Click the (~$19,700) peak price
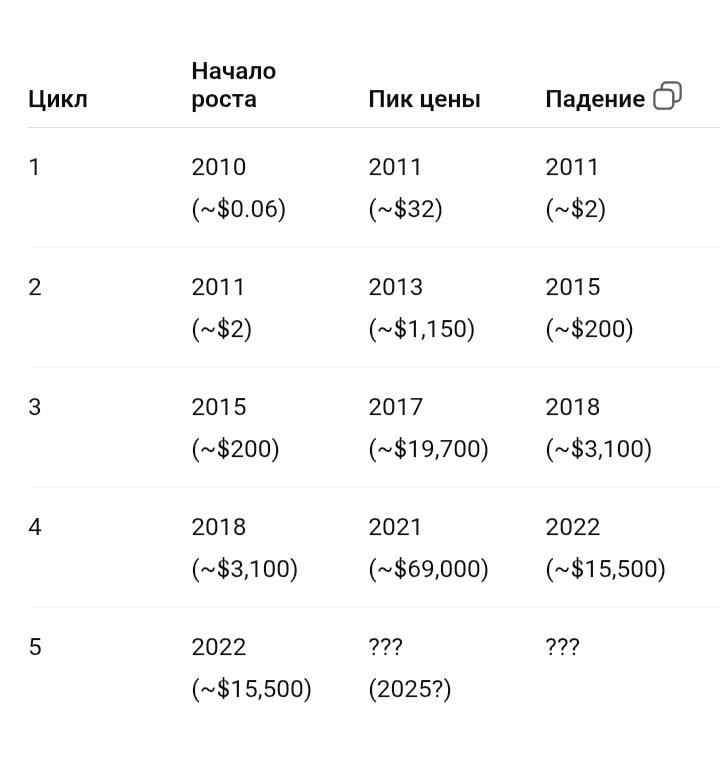Image resolution: width=720 pixels, height=769 pixels. click(x=429, y=449)
